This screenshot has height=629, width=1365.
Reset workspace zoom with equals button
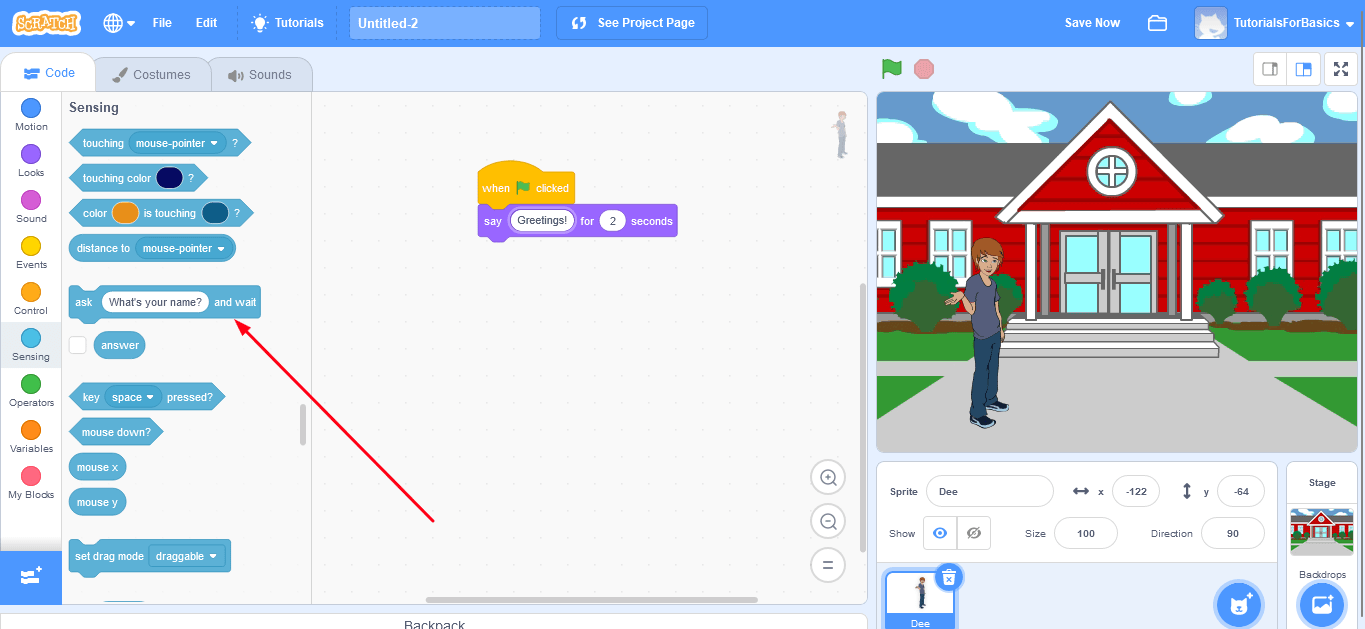click(828, 565)
